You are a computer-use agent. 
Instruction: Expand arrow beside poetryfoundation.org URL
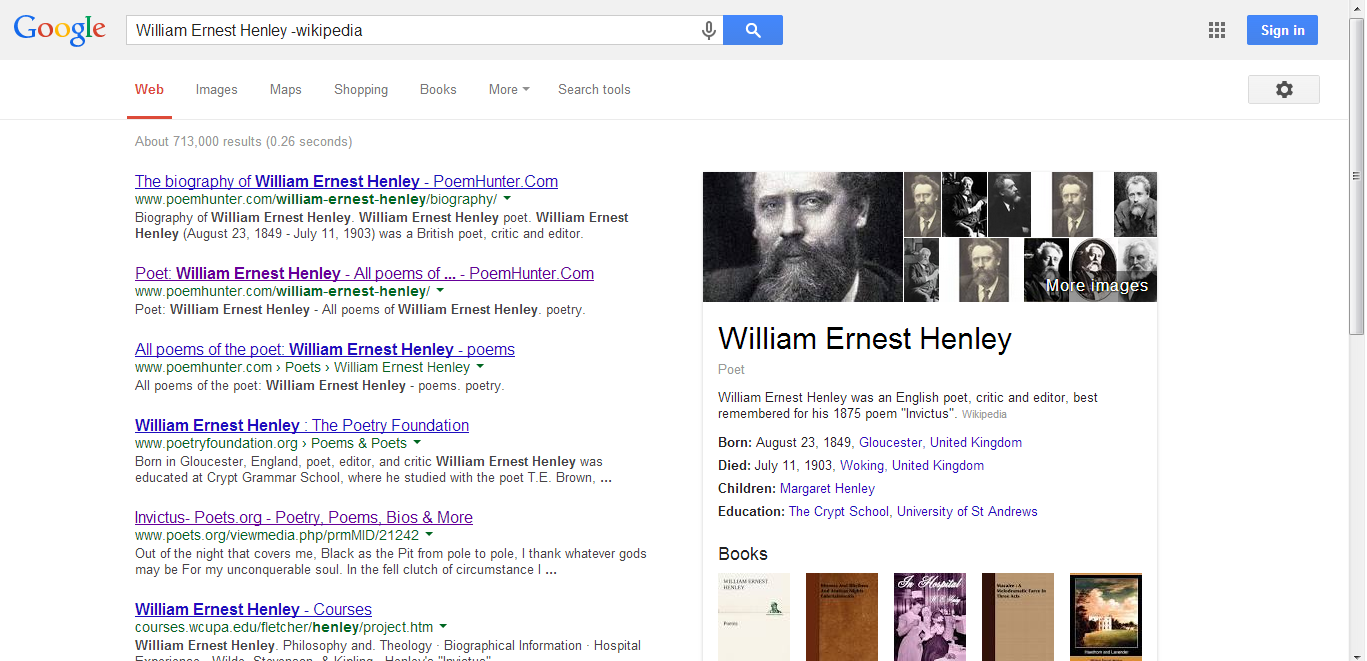pos(417,443)
